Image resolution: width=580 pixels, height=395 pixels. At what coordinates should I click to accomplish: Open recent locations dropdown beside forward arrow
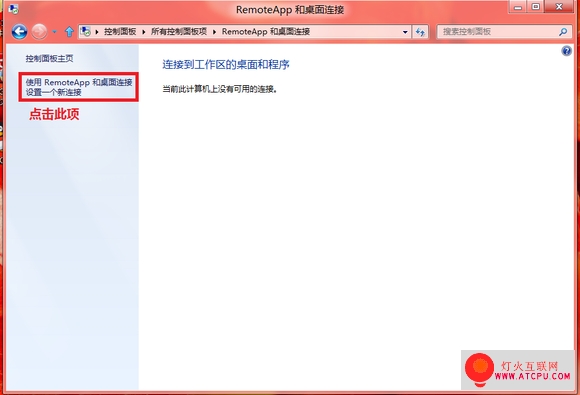point(54,32)
